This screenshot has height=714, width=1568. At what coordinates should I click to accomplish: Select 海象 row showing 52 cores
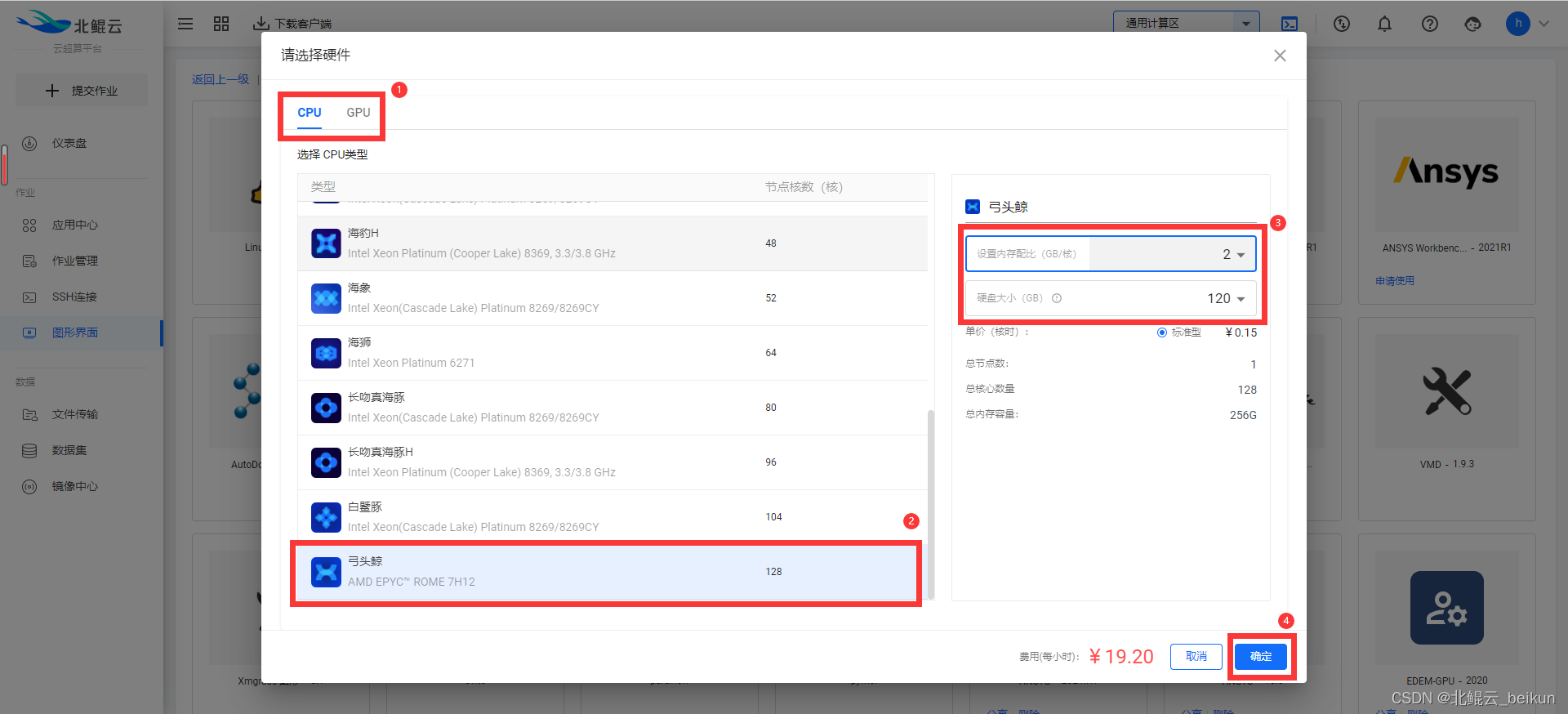612,298
